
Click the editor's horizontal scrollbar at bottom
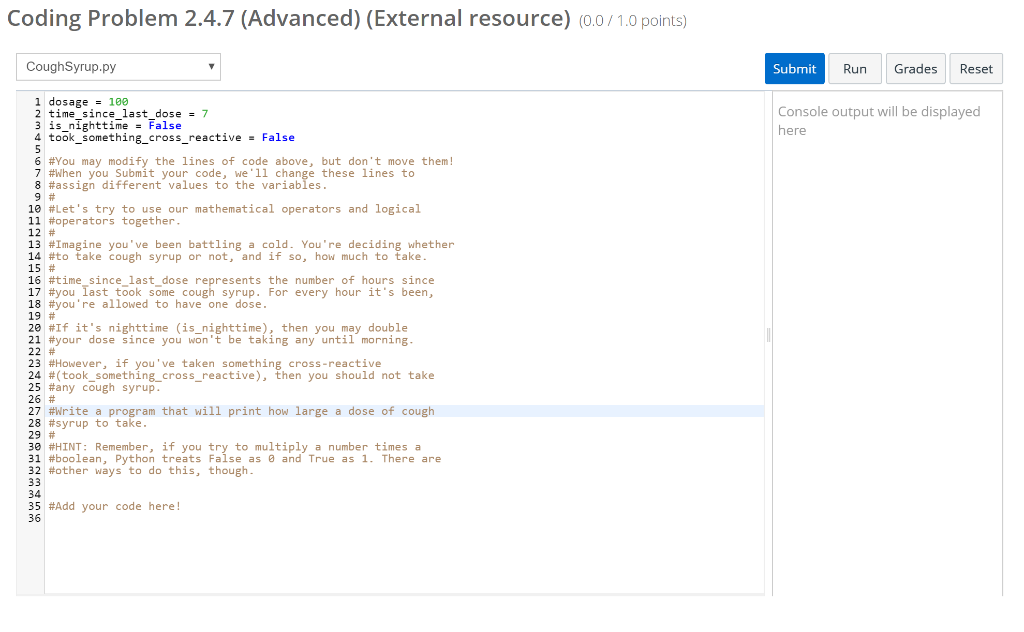pos(400,592)
